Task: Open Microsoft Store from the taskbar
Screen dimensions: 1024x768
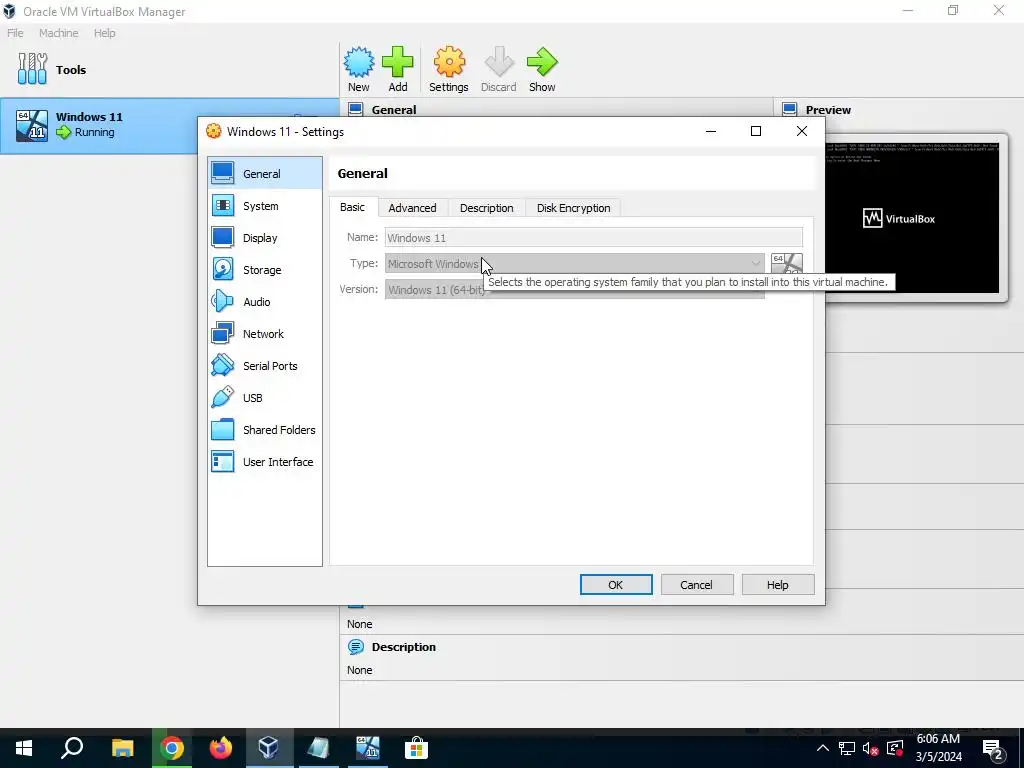Action: point(416,748)
